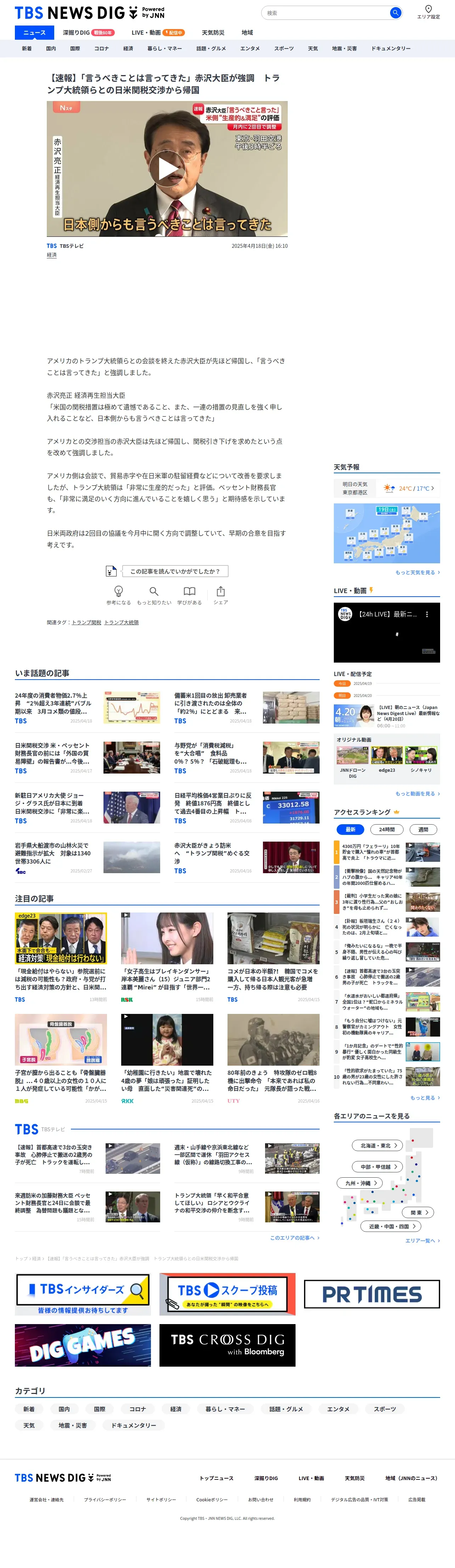
Task: Click the TBS NEWS DIG footer logo
Action: click(x=63, y=1477)
